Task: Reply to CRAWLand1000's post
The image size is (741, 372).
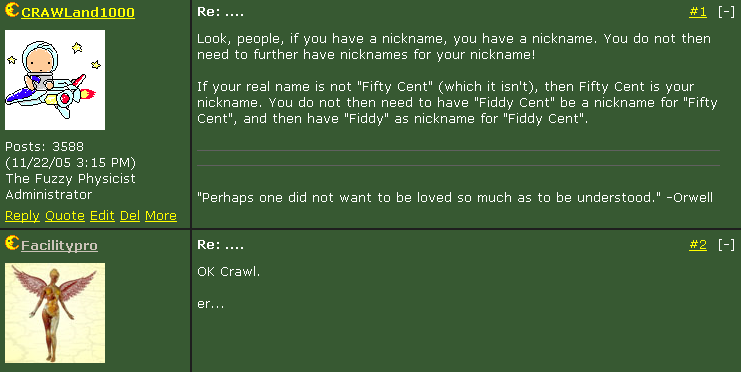Action: pos(22,216)
